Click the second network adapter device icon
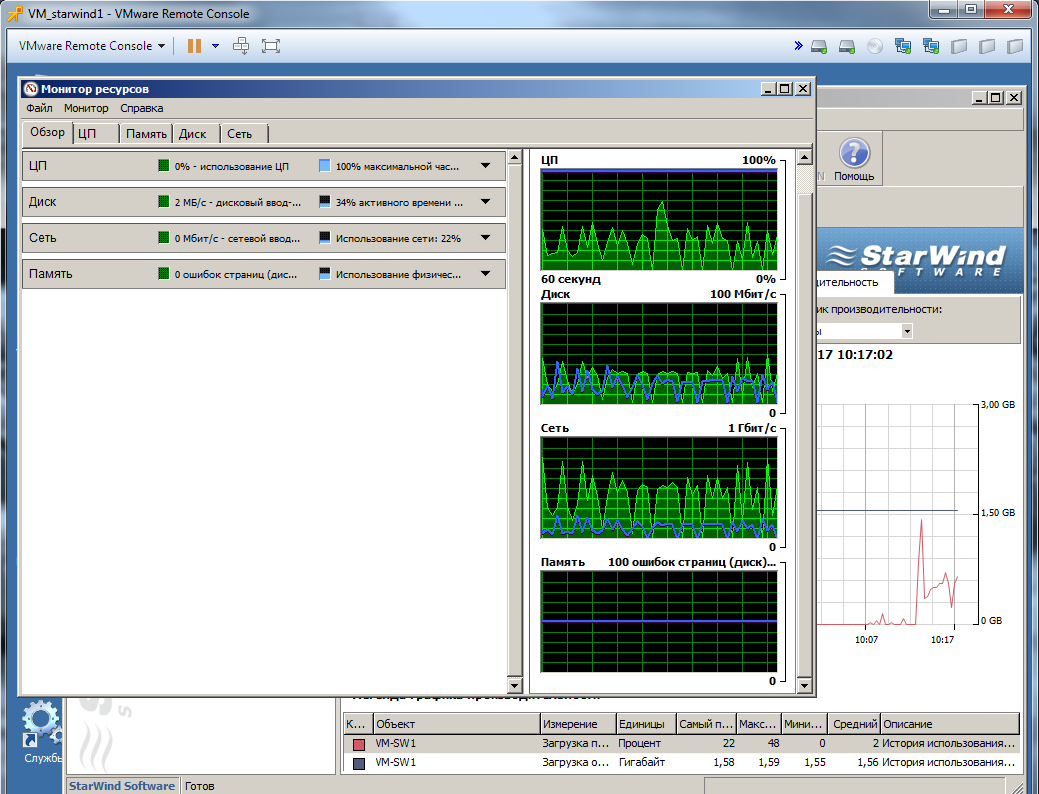Image resolution: width=1039 pixels, height=794 pixels. coord(931,46)
